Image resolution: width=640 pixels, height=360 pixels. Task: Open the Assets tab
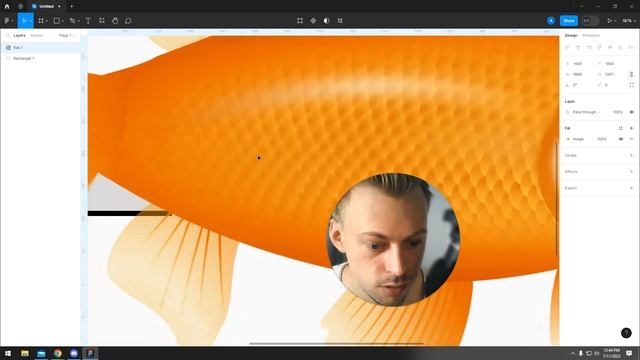point(36,36)
